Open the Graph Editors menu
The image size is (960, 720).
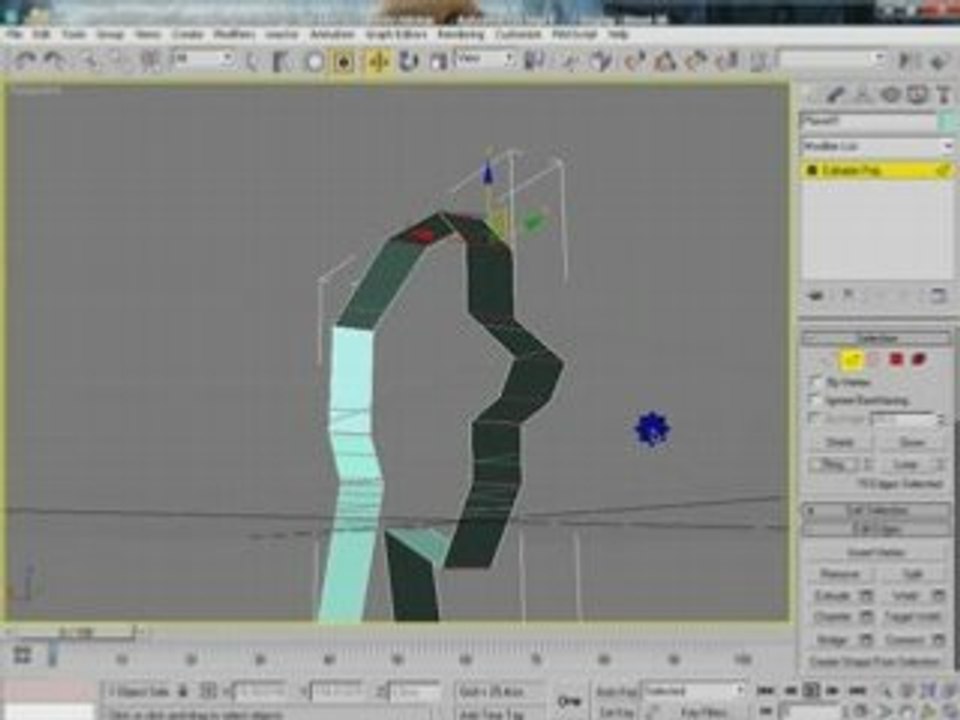(396, 34)
